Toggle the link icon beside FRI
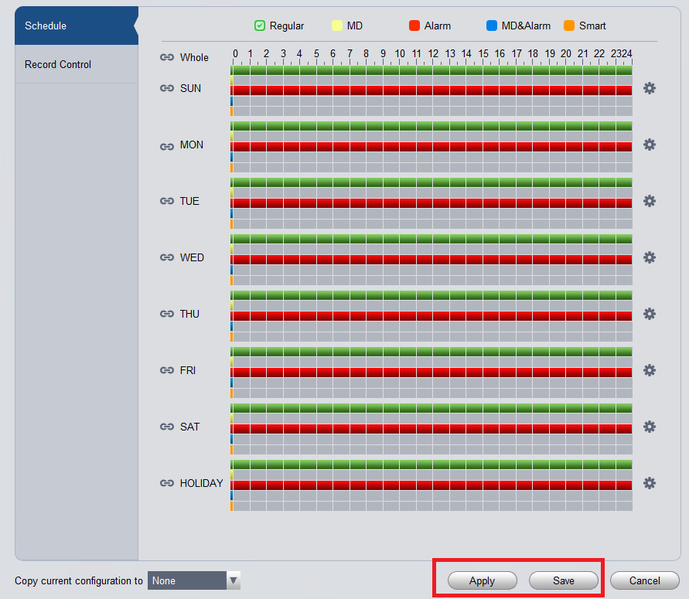Viewport: 689px width, 599px height. (x=167, y=370)
